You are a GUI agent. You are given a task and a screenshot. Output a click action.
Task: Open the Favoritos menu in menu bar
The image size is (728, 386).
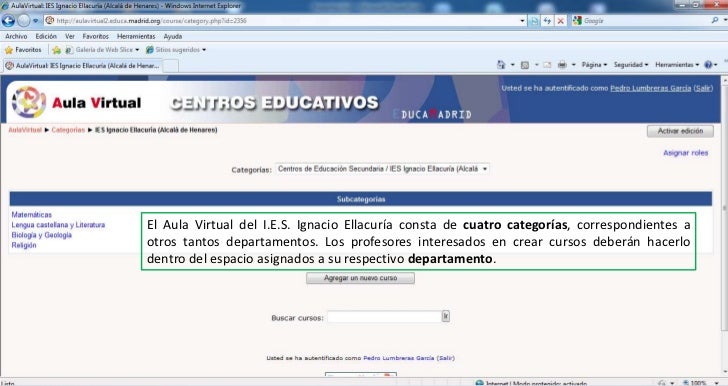pyautogui.click(x=96, y=36)
